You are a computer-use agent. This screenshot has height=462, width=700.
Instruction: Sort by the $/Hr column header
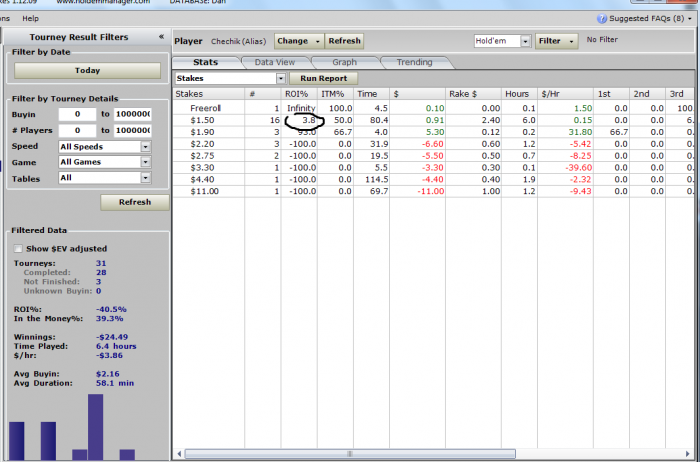(x=565, y=94)
